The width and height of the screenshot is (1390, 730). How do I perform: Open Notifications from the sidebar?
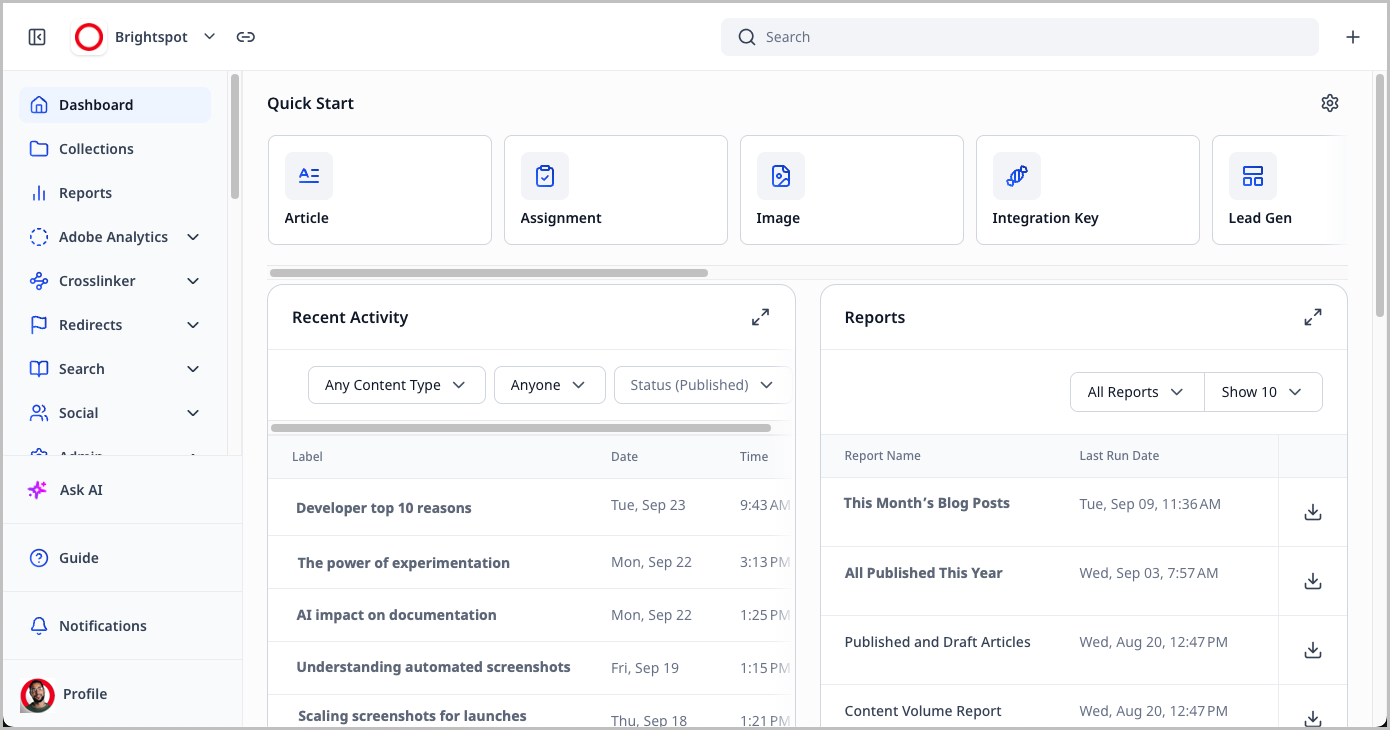click(x=102, y=626)
